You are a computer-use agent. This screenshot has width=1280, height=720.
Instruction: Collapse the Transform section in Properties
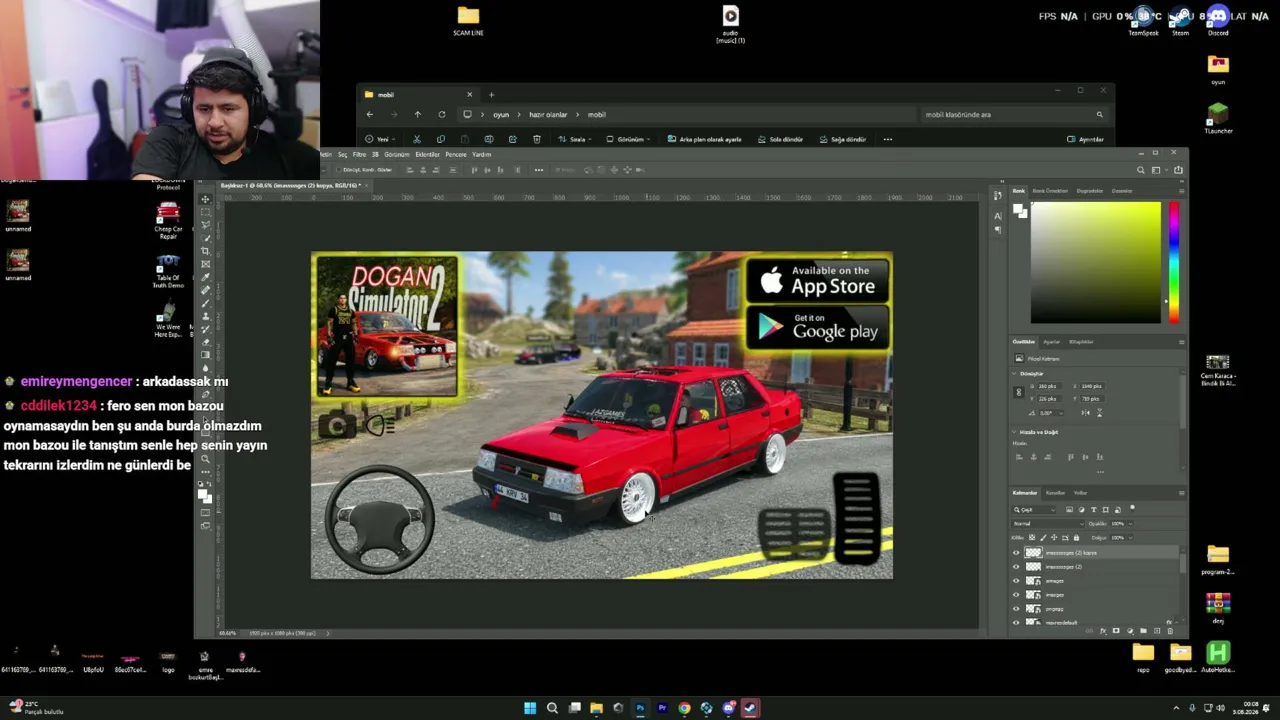tap(1014, 373)
